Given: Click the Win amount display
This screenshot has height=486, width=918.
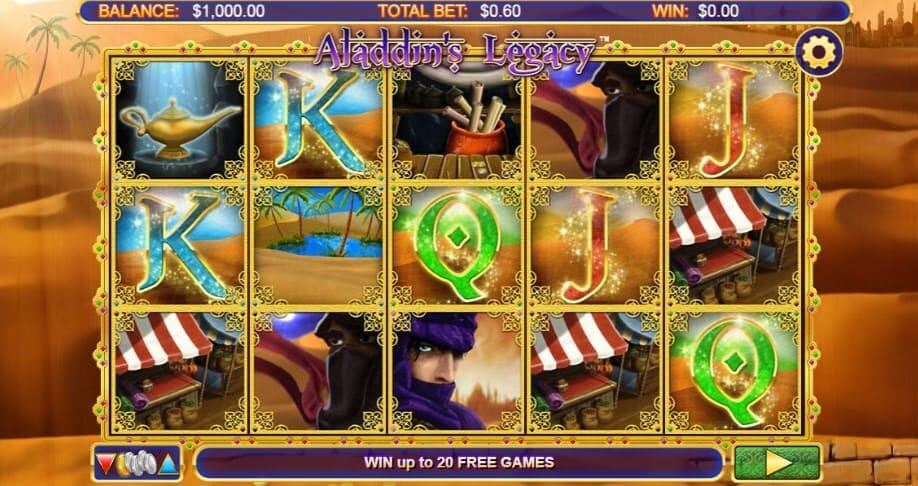Looking at the screenshot, I should pos(718,11).
